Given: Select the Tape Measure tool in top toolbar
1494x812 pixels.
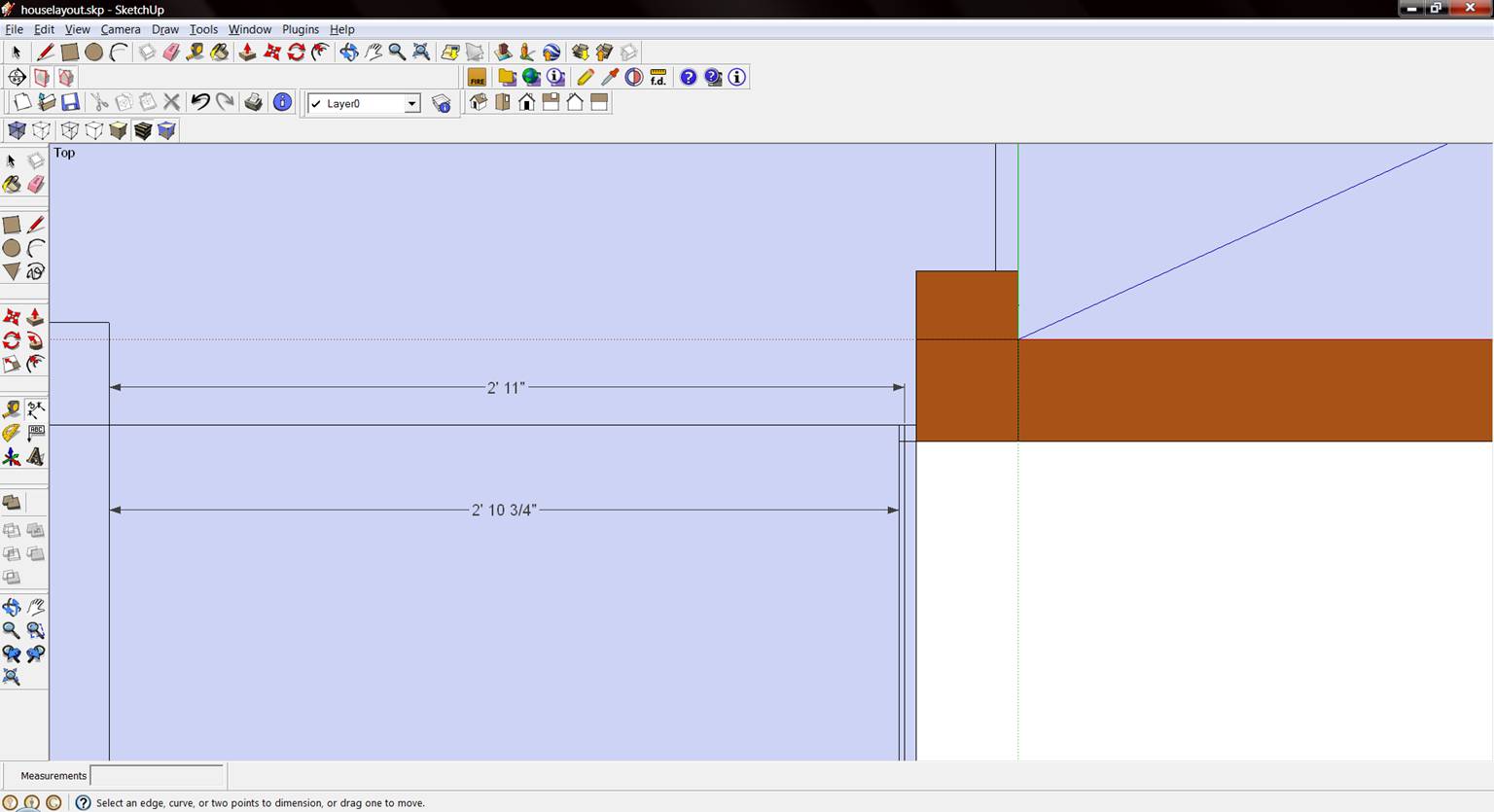Looking at the screenshot, I should pyautogui.click(x=196, y=53).
